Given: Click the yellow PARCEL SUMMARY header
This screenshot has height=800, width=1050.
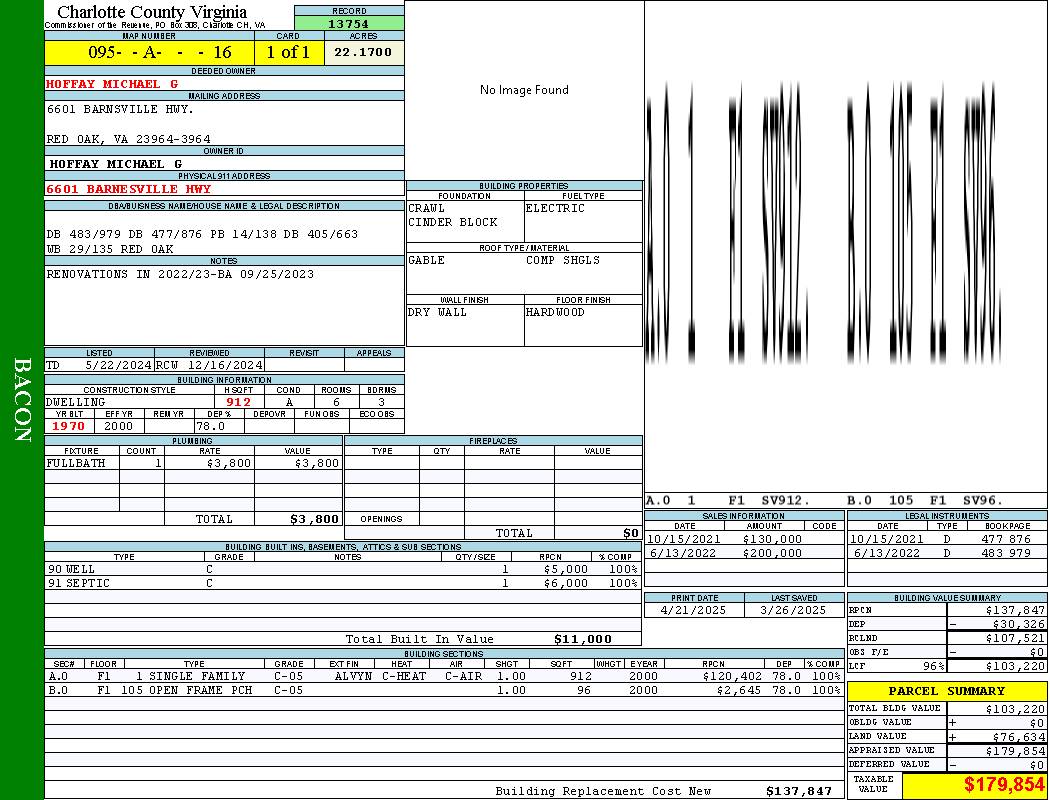Looking at the screenshot, I should click(x=946, y=691).
